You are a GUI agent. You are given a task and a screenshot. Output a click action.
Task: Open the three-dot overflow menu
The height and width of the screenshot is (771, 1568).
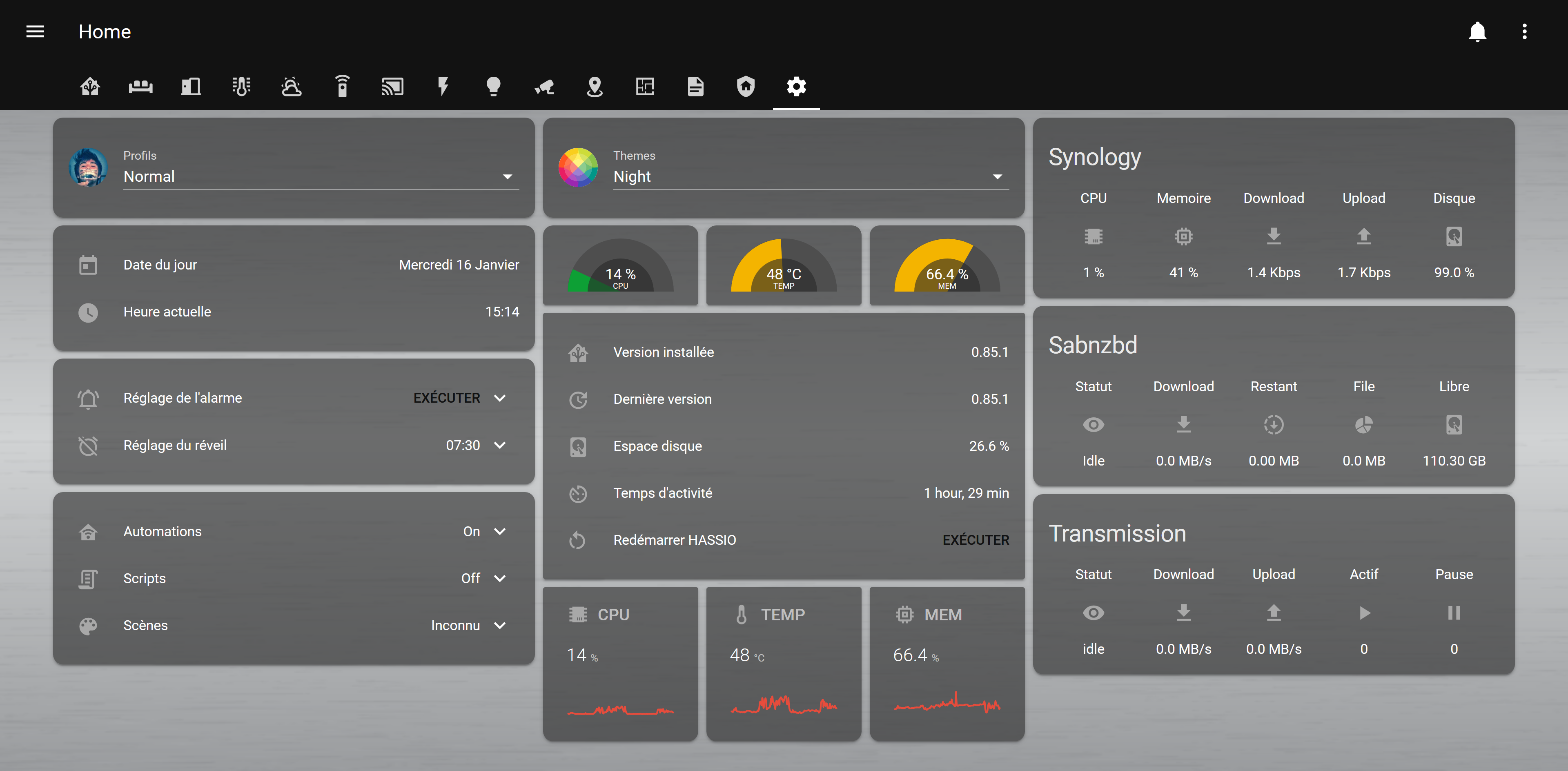1524,31
